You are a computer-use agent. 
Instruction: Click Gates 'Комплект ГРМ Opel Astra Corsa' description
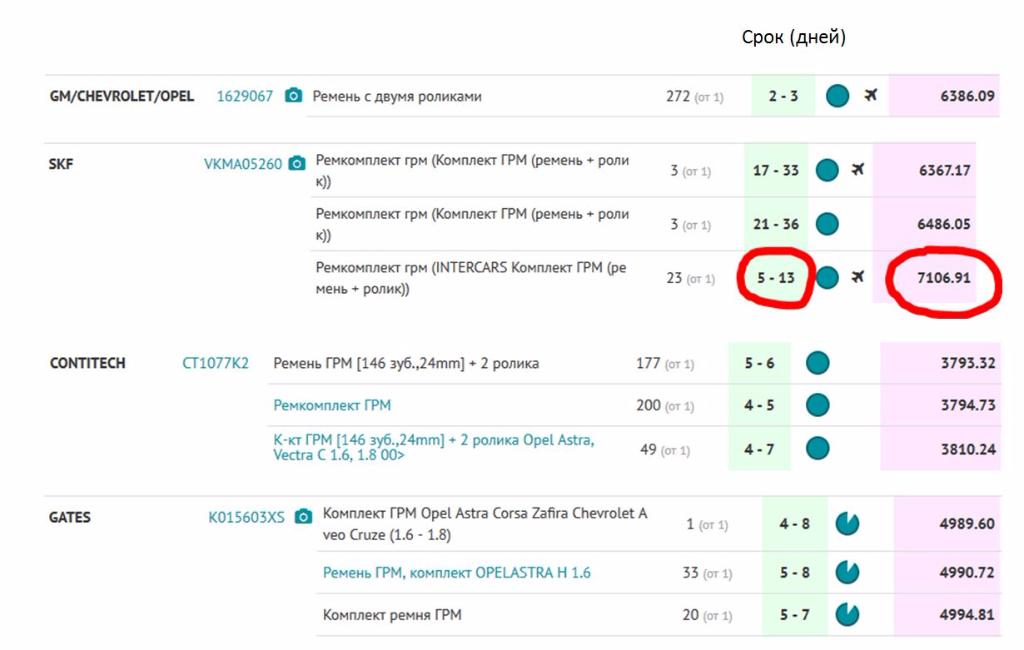click(x=485, y=524)
